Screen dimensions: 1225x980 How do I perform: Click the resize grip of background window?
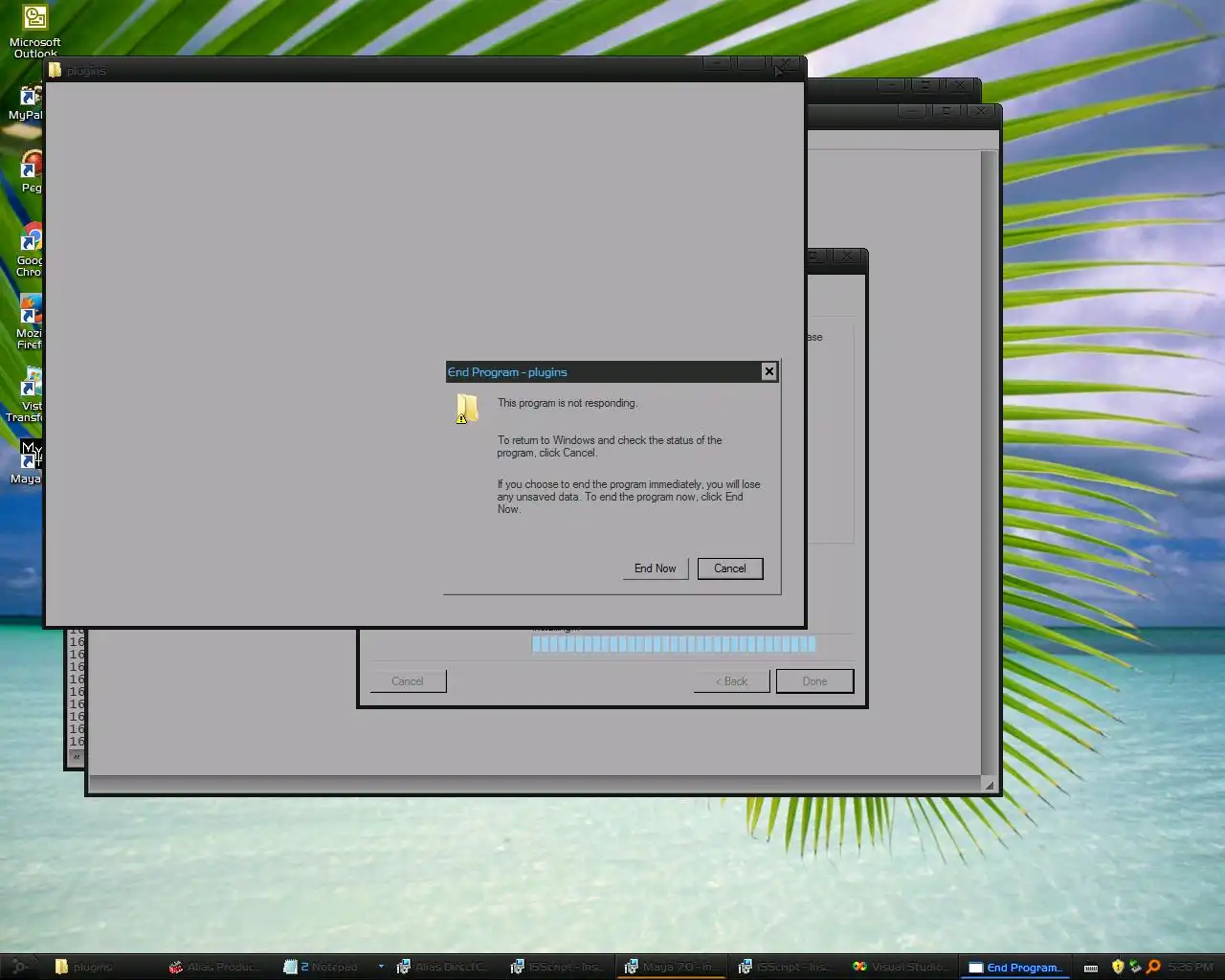[x=990, y=784]
